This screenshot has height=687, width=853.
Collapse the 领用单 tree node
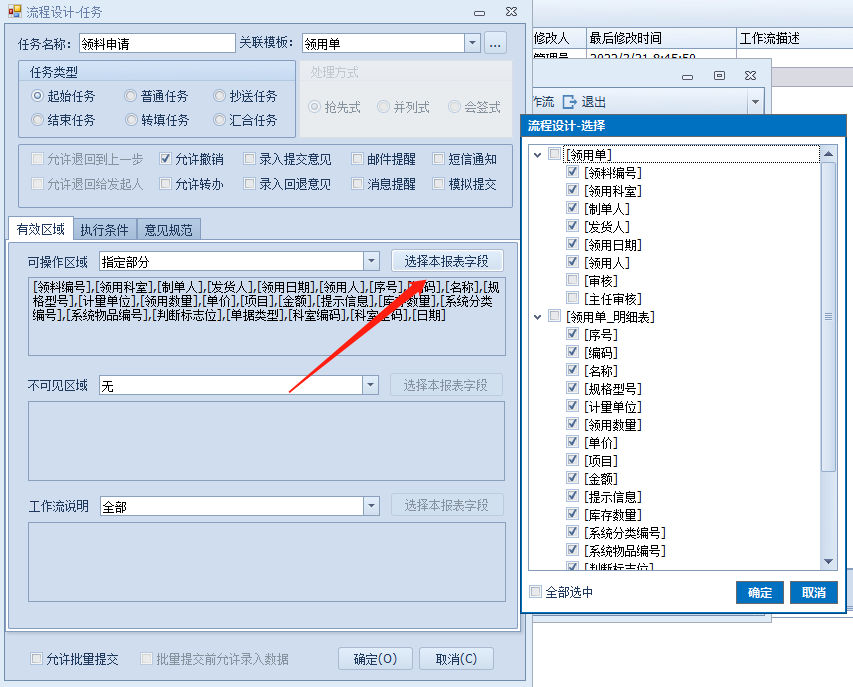538,155
